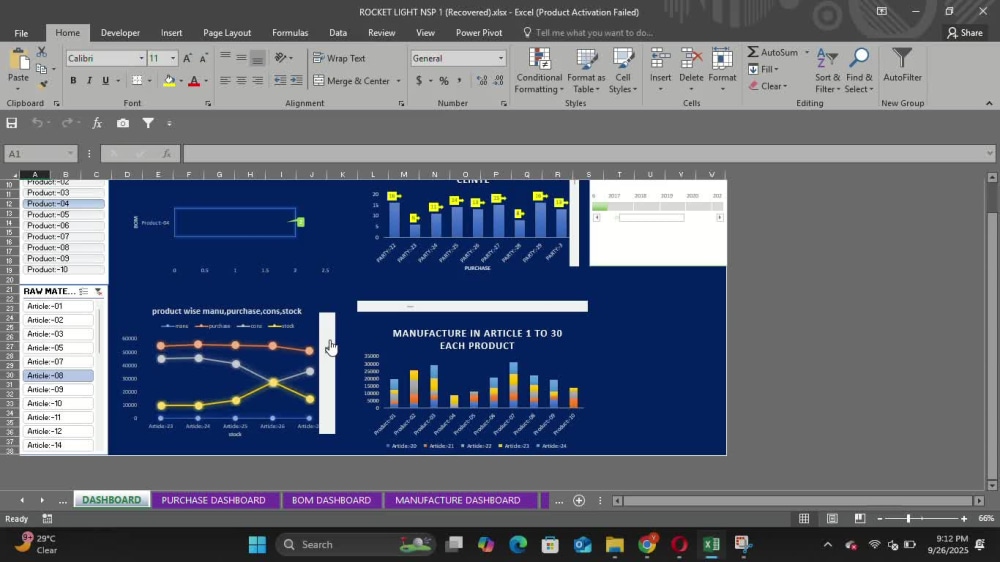The width and height of the screenshot is (1000, 562).
Task: Open Cell Styles dropdown
Action: (x=623, y=71)
